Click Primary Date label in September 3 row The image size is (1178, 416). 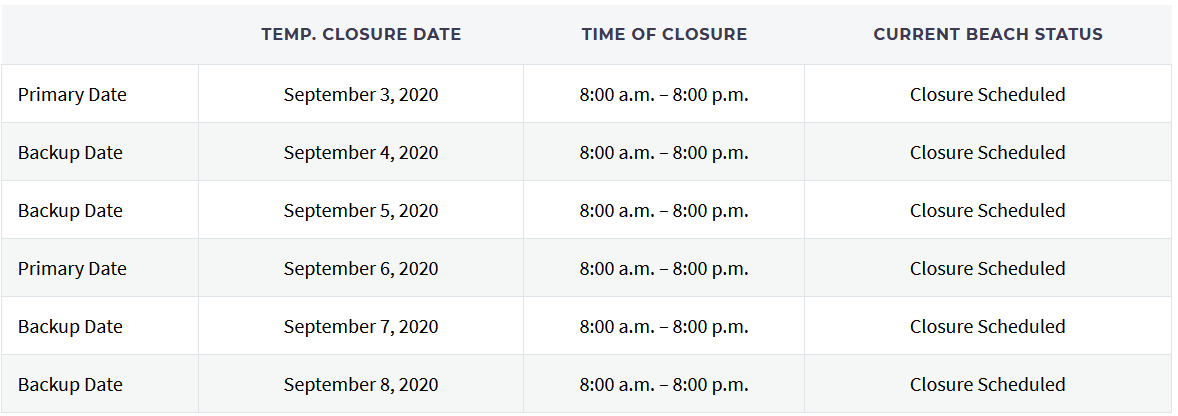click(x=72, y=95)
